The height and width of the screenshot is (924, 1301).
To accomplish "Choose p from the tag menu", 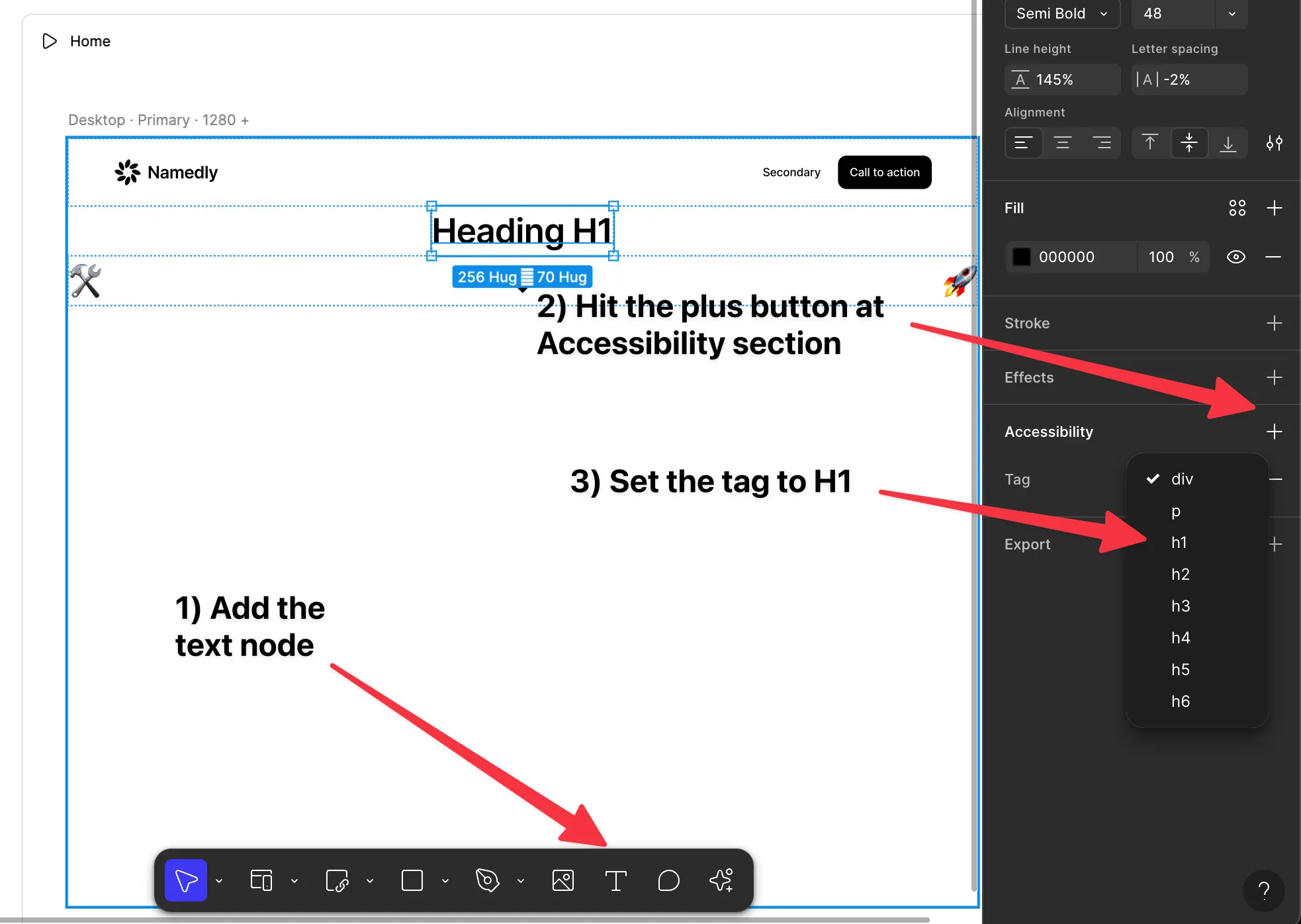I will (1197, 511).
